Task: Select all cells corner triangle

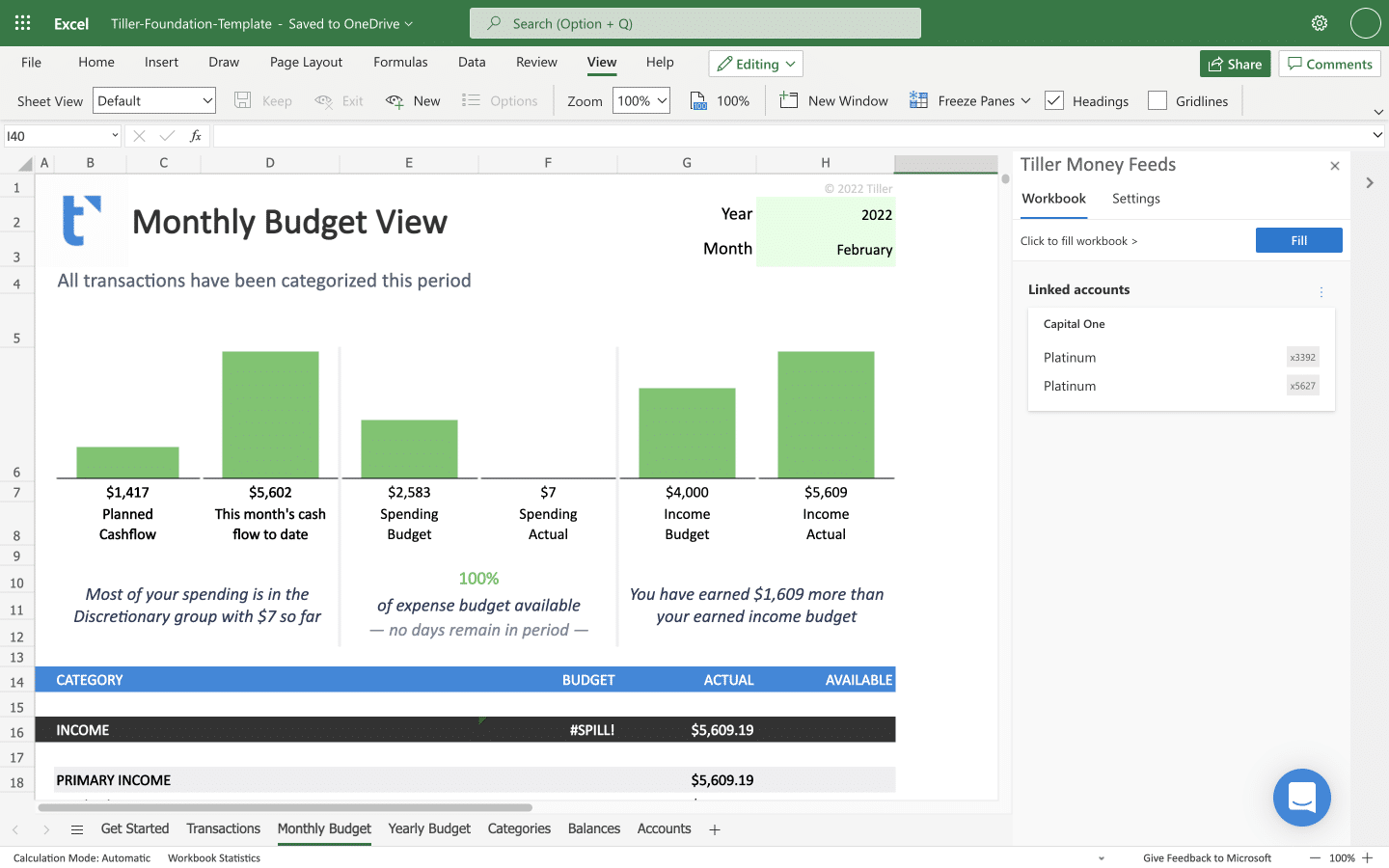Action: (26, 163)
